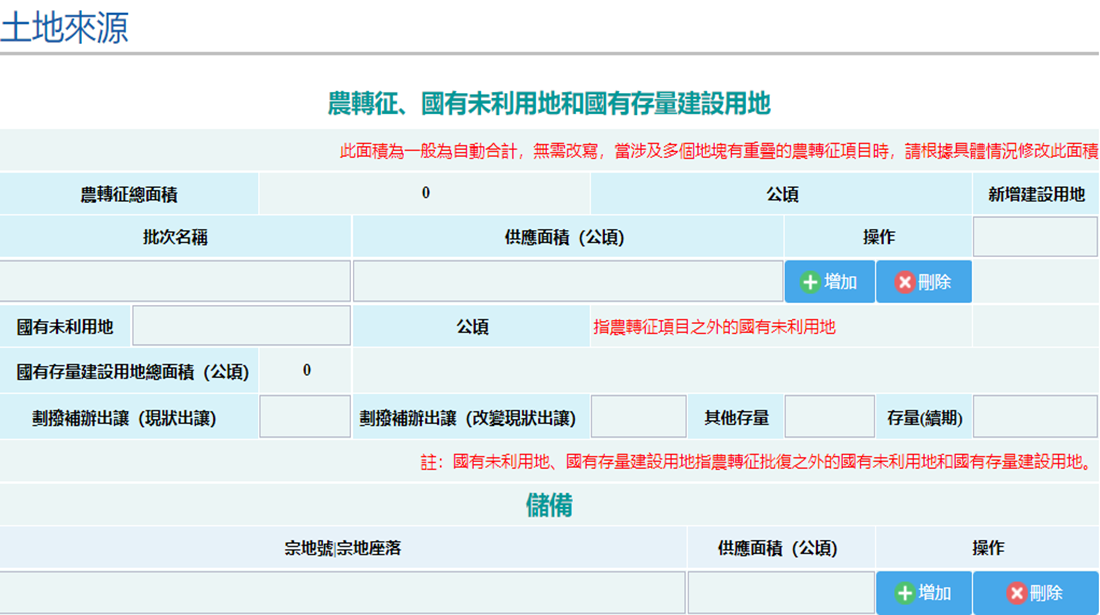Screen dimensions: 1100x615
Task: Click the 國有存量建設用地總面積 value 0
Action: [x=307, y=370]
